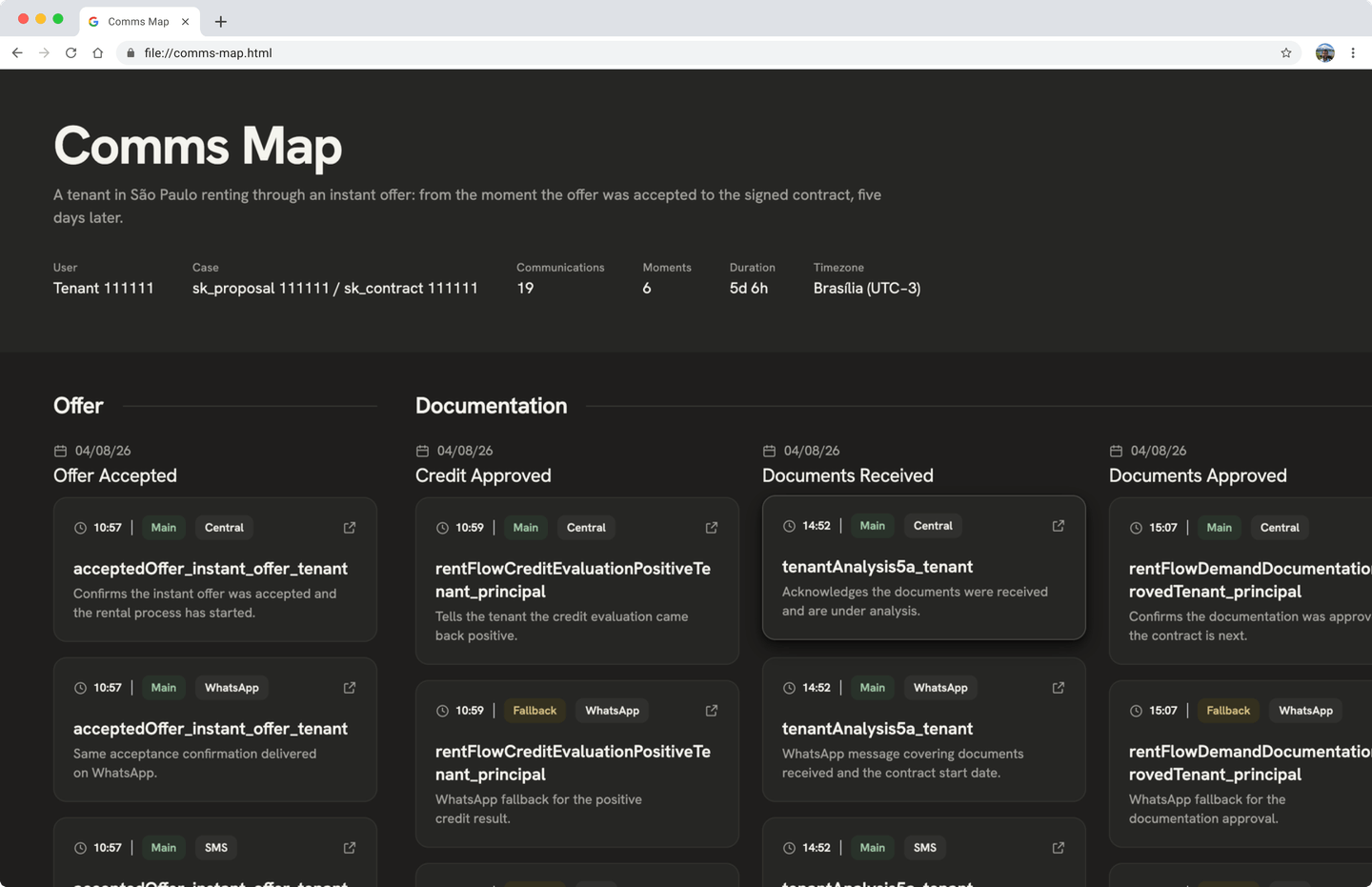Click the SMS tag on the Offer Accepted card
Screen dimensions: 1372x887
[216, 848]
